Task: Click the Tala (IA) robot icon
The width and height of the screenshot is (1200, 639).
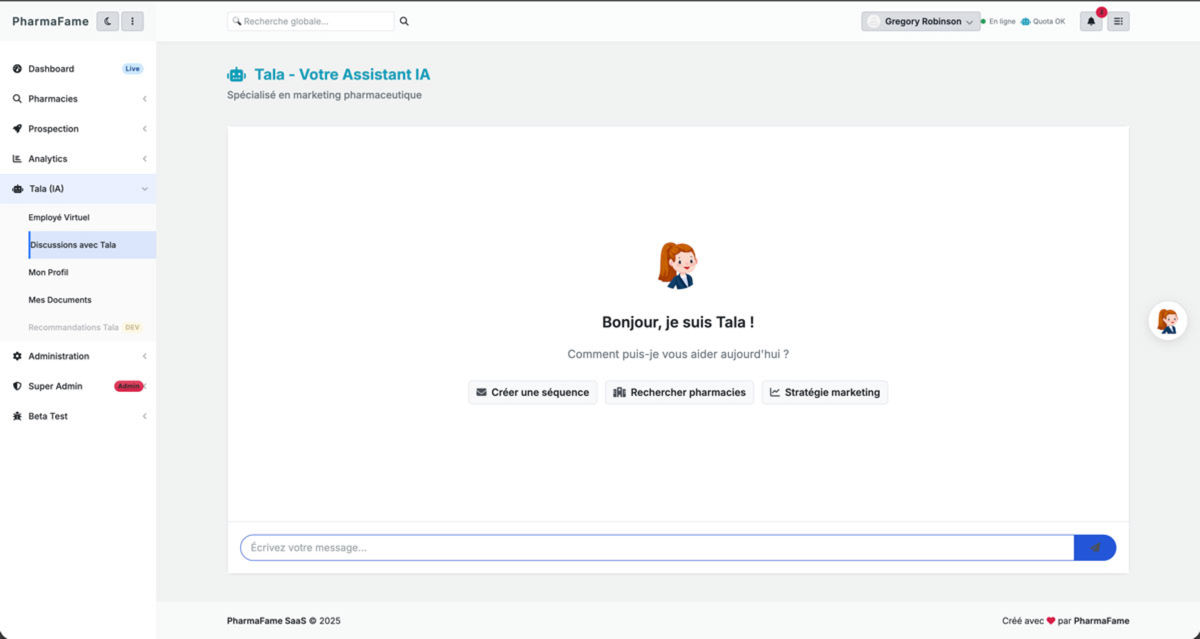Action: 17,188
